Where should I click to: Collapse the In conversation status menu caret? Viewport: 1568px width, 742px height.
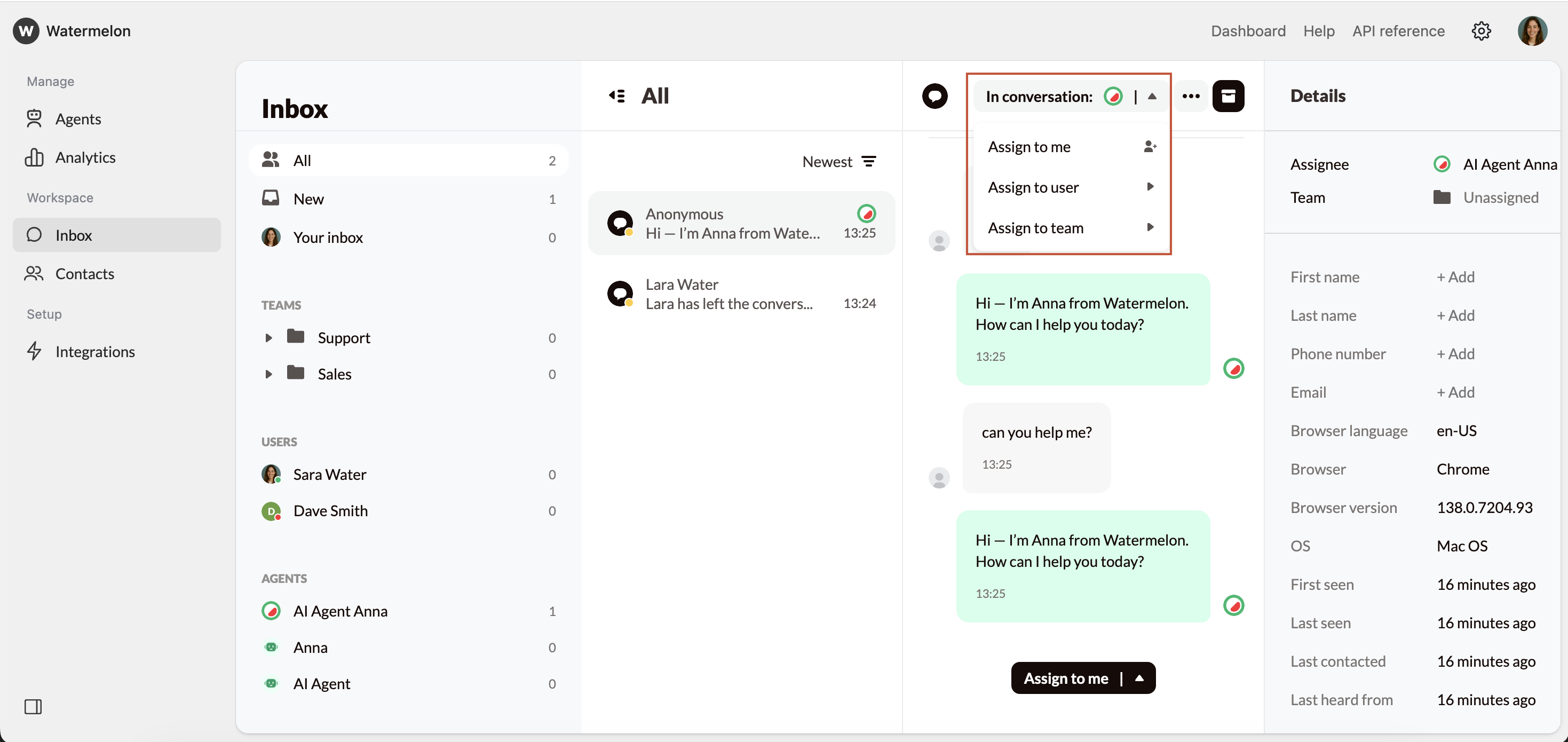[x=1152, y=96]
